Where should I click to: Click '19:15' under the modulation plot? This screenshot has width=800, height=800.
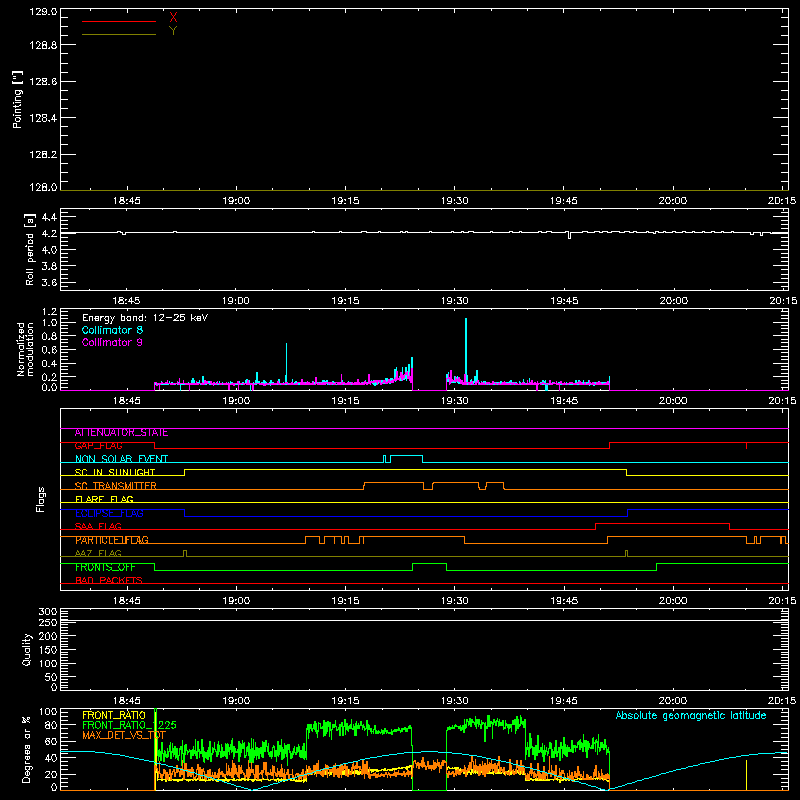tap(345, 401)
